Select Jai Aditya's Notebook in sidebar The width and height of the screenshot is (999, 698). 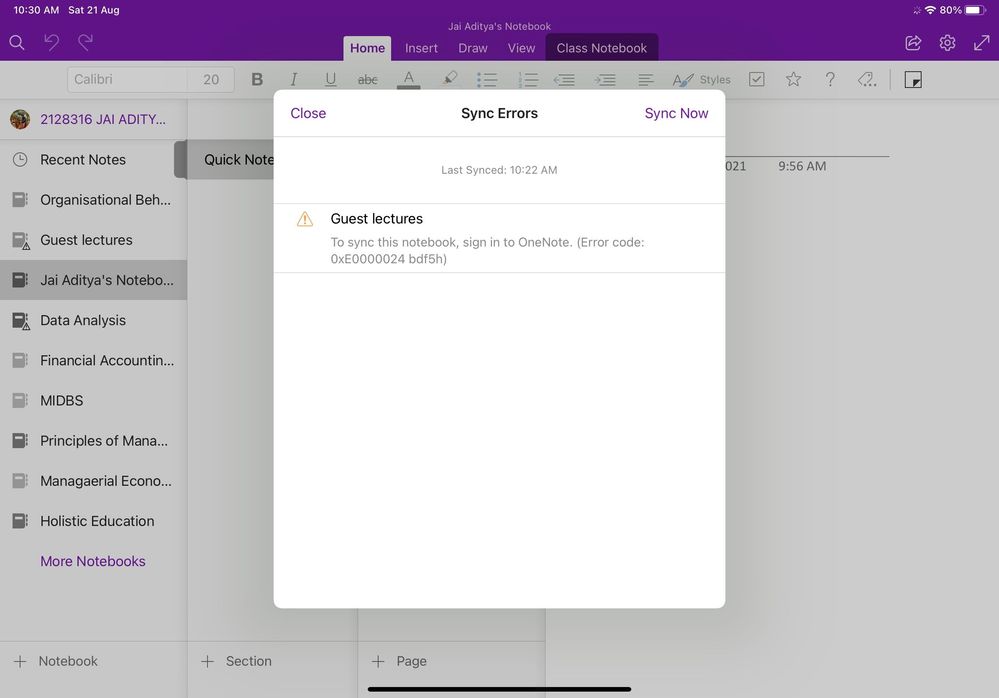point(94,280)
